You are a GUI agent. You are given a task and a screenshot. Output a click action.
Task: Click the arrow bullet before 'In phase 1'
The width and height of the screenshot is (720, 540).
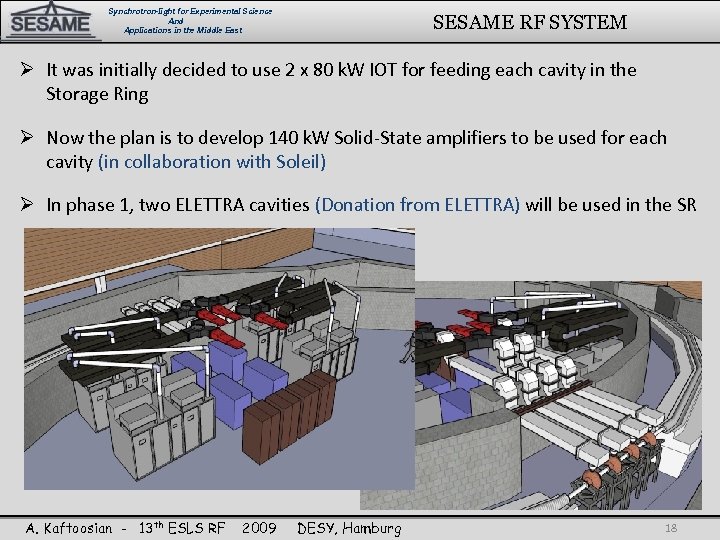click(x=27, y=204)
